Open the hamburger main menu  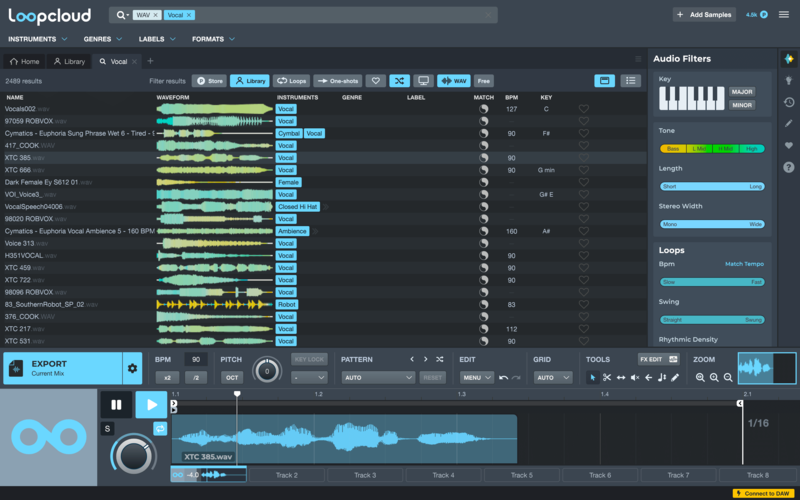784,15
